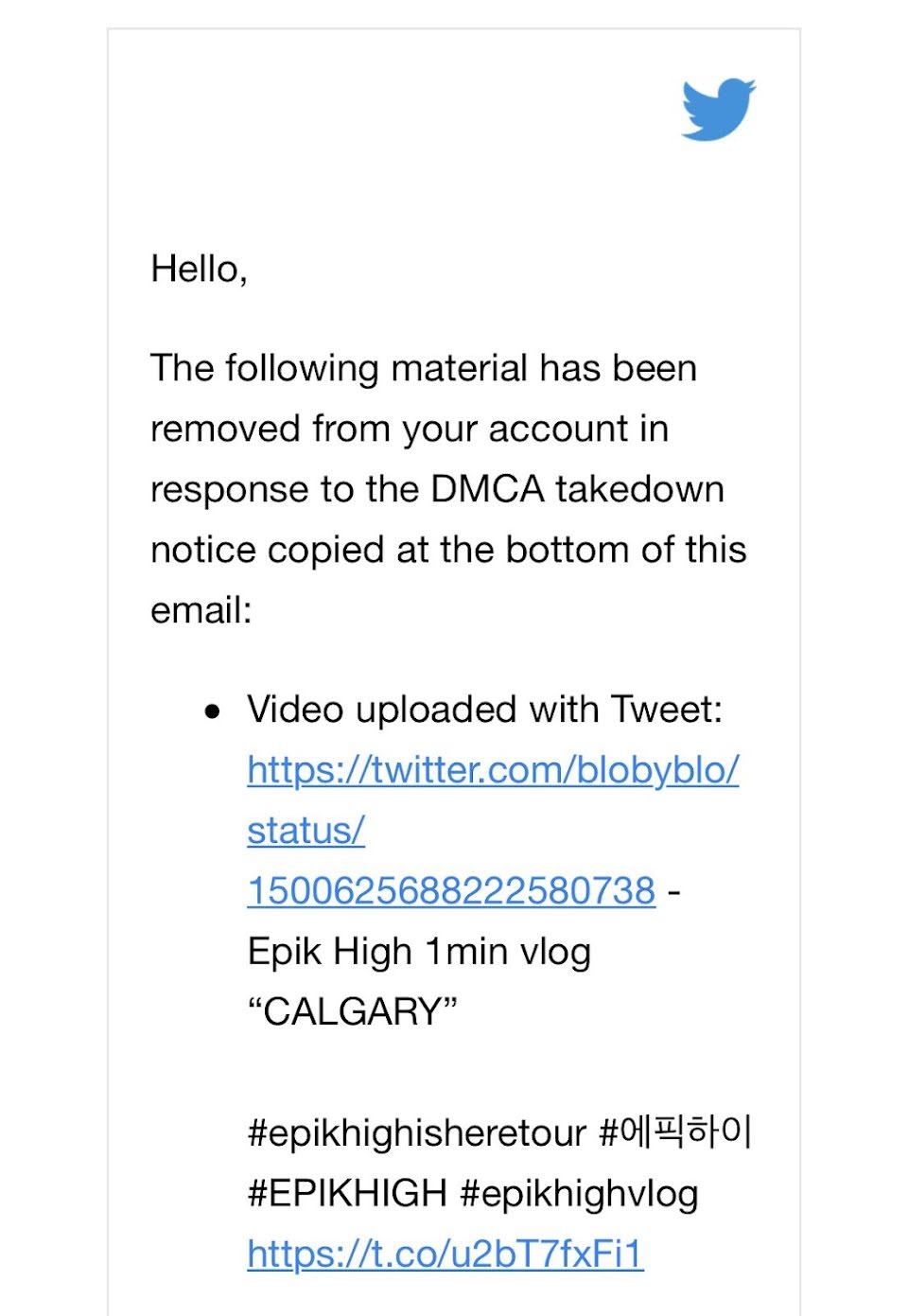Image resolution: width=908 pixels, height=1316 pixels.
Task: Open the t.co/u2bT7fxFi1 short link
Action: 445,1255
